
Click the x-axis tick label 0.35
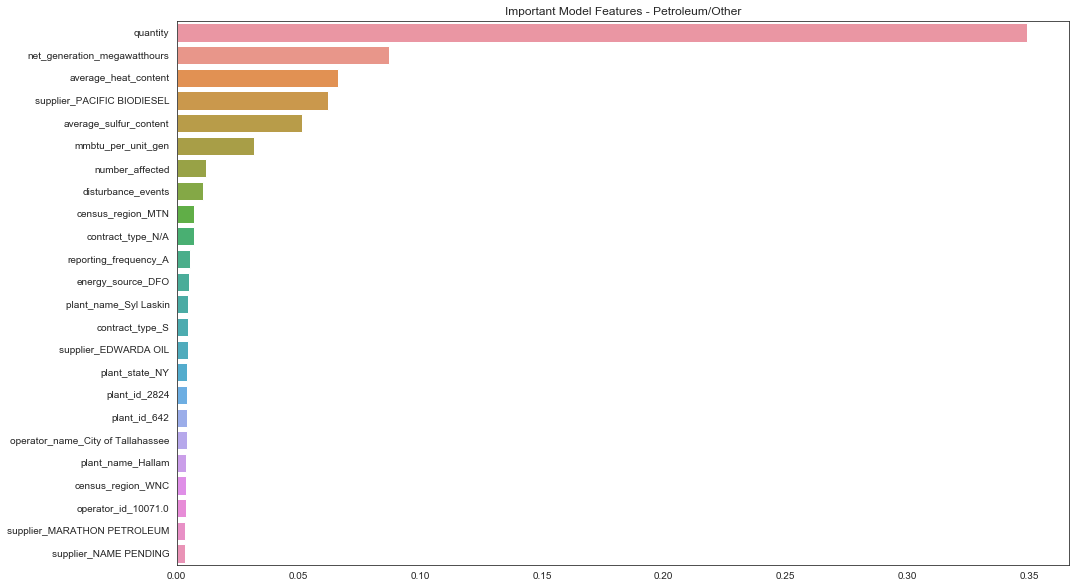click(x=1029, y=576)
